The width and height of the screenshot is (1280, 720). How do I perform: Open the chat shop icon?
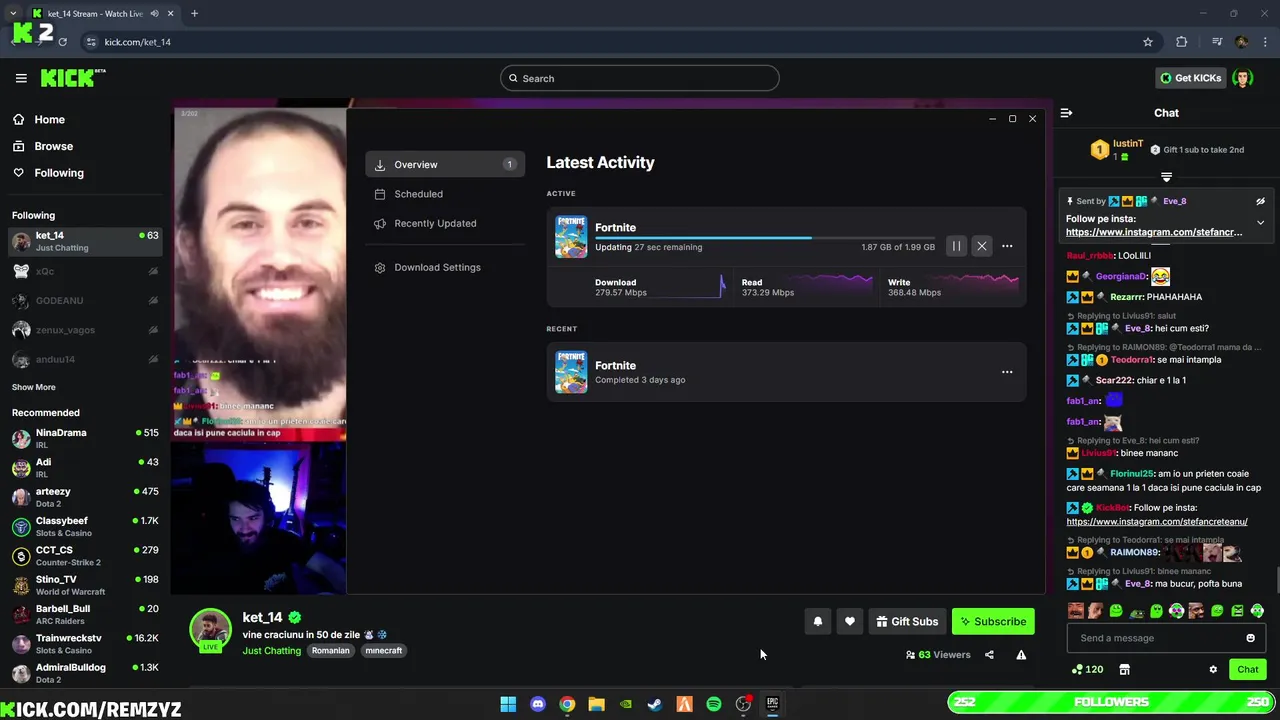tap(1124, 669)
